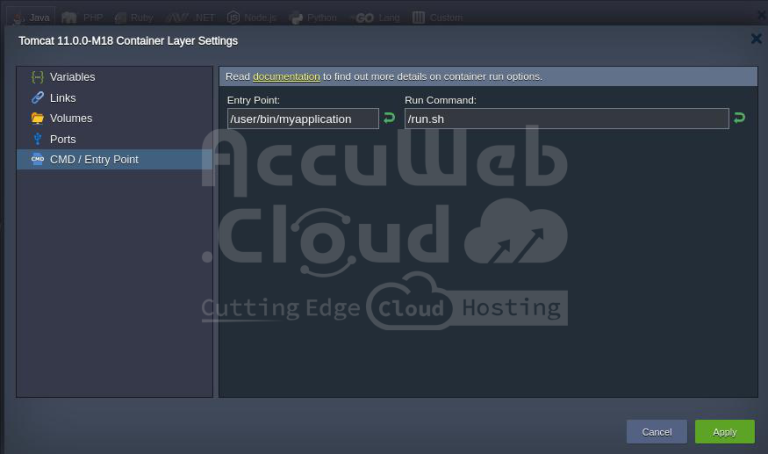Click the Entry Point input field
Screen dimensions: 768x454
[x=302, y=119]
